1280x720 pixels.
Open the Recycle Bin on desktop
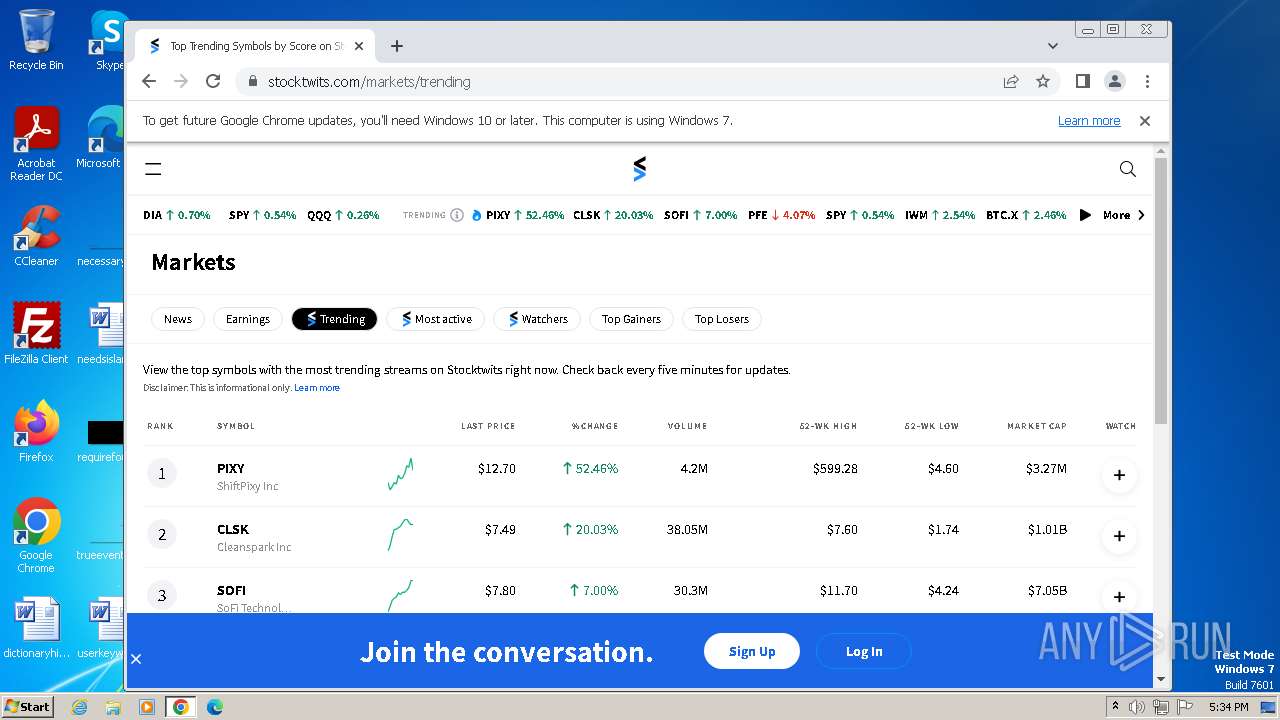pos(36,40)
